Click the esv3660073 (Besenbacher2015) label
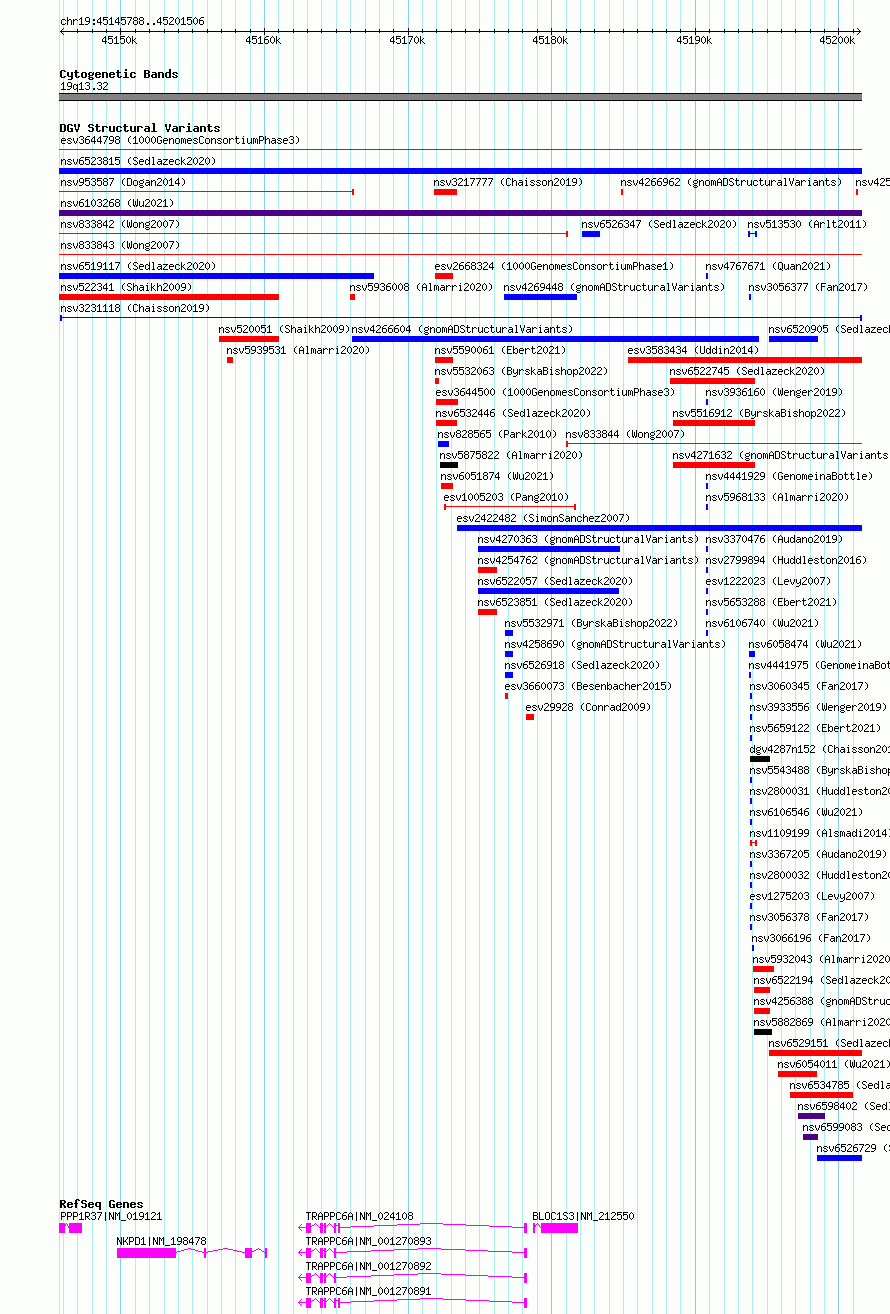 point(588,686)
